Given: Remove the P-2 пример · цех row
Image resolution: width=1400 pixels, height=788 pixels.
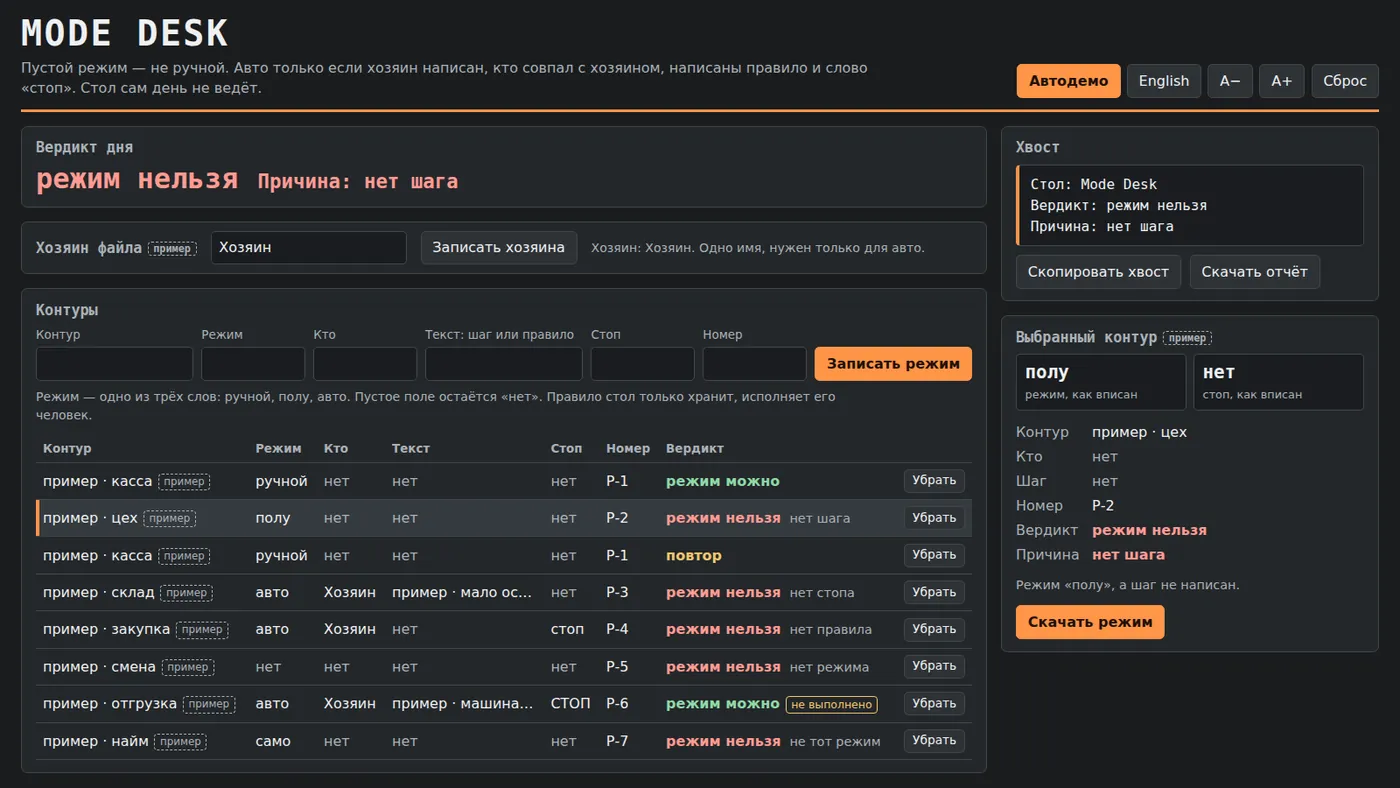Looking at the screenshot, I should tap(934, 518).
